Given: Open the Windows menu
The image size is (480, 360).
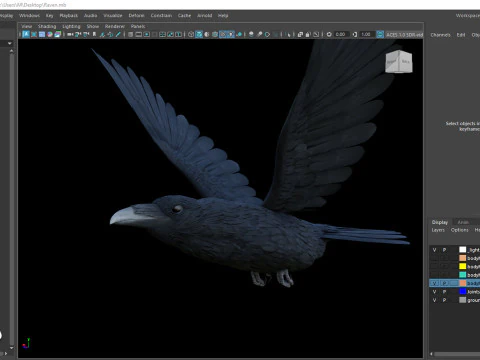Looking at the screenshot, I should 29,15.
